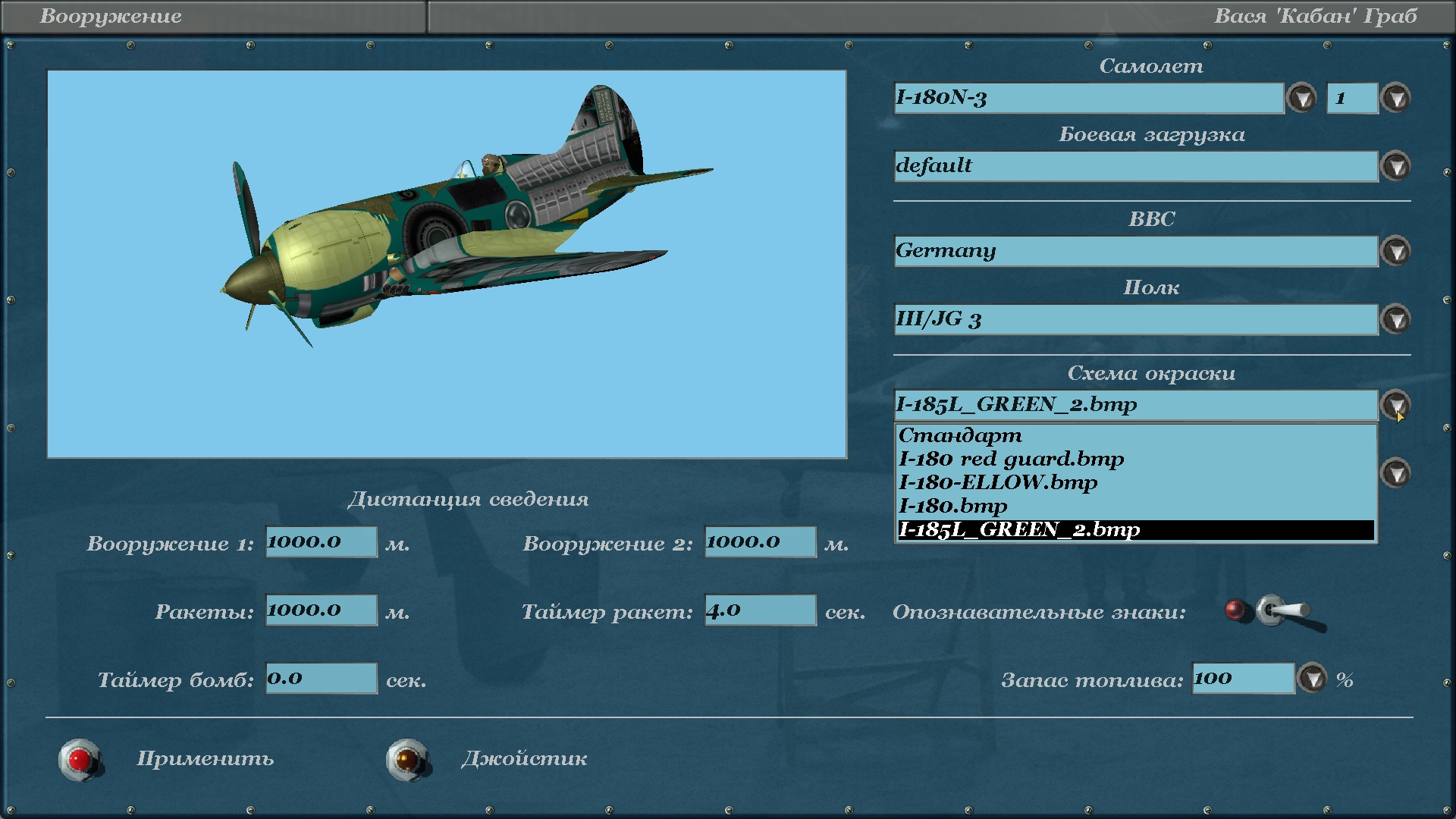Expand the Боевая загрузка dropdown

coord(1395,167)
